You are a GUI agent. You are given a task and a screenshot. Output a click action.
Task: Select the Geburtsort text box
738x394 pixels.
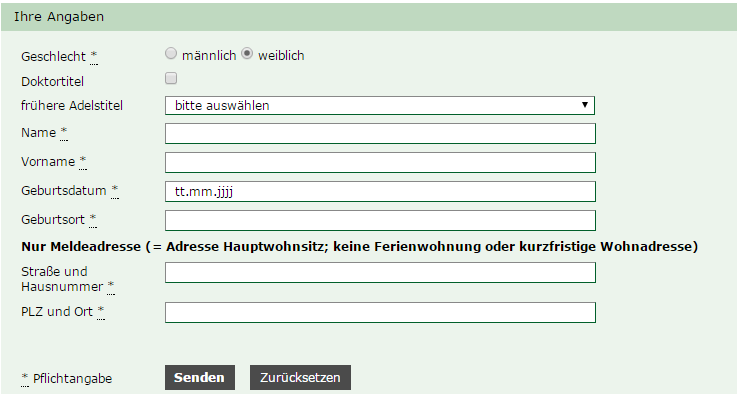coord(380,220)
